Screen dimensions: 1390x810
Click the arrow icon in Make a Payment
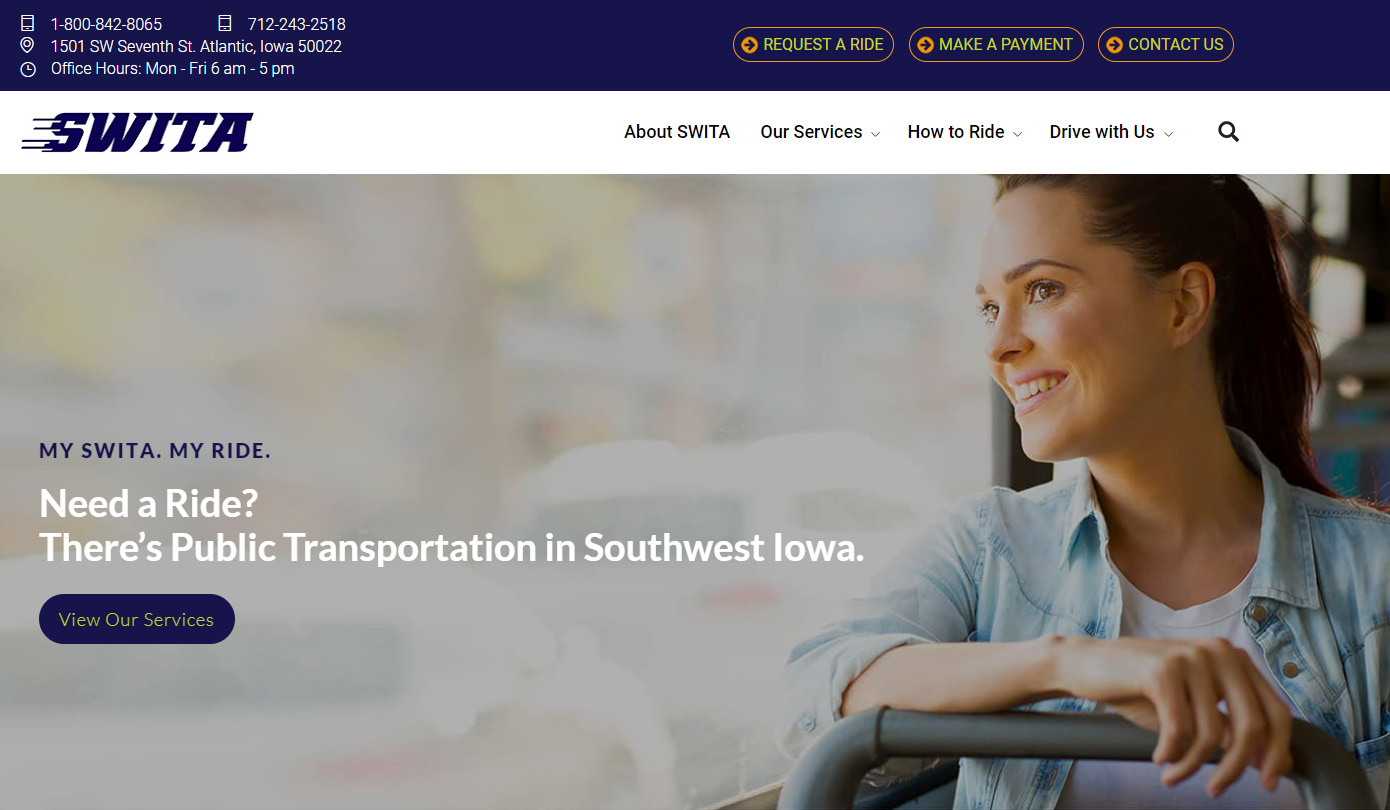click(925, 45)
